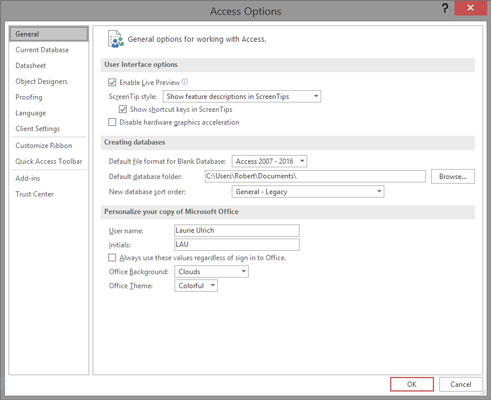This screenshot has width=491, height=400.
Task: Click the General options people icon
Action: click(x=116, y=39)
